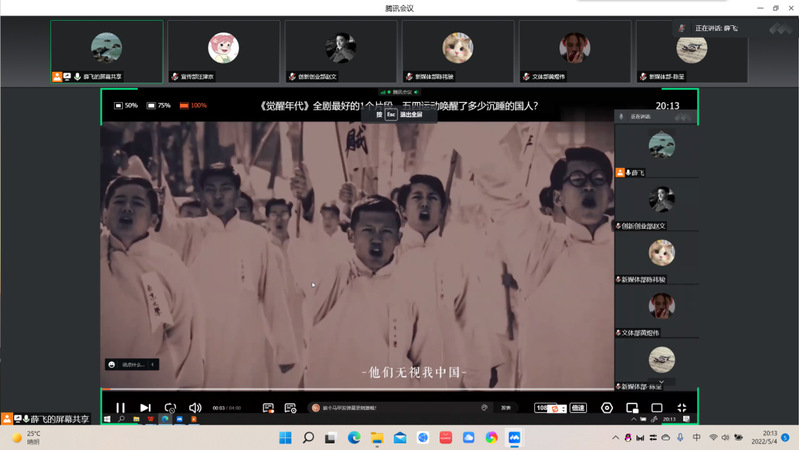
Task: Mute the video player volume
Action: tap(195, 408)
